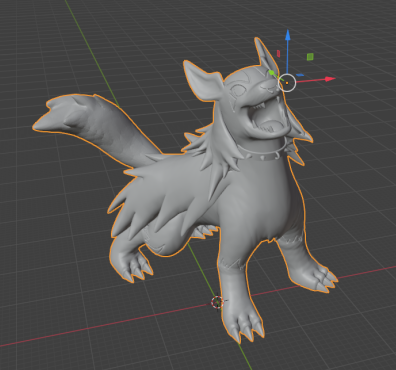Click the small red plane handle of the gizmo
Viewport: 396px width, 370px height.
[279, 54]
